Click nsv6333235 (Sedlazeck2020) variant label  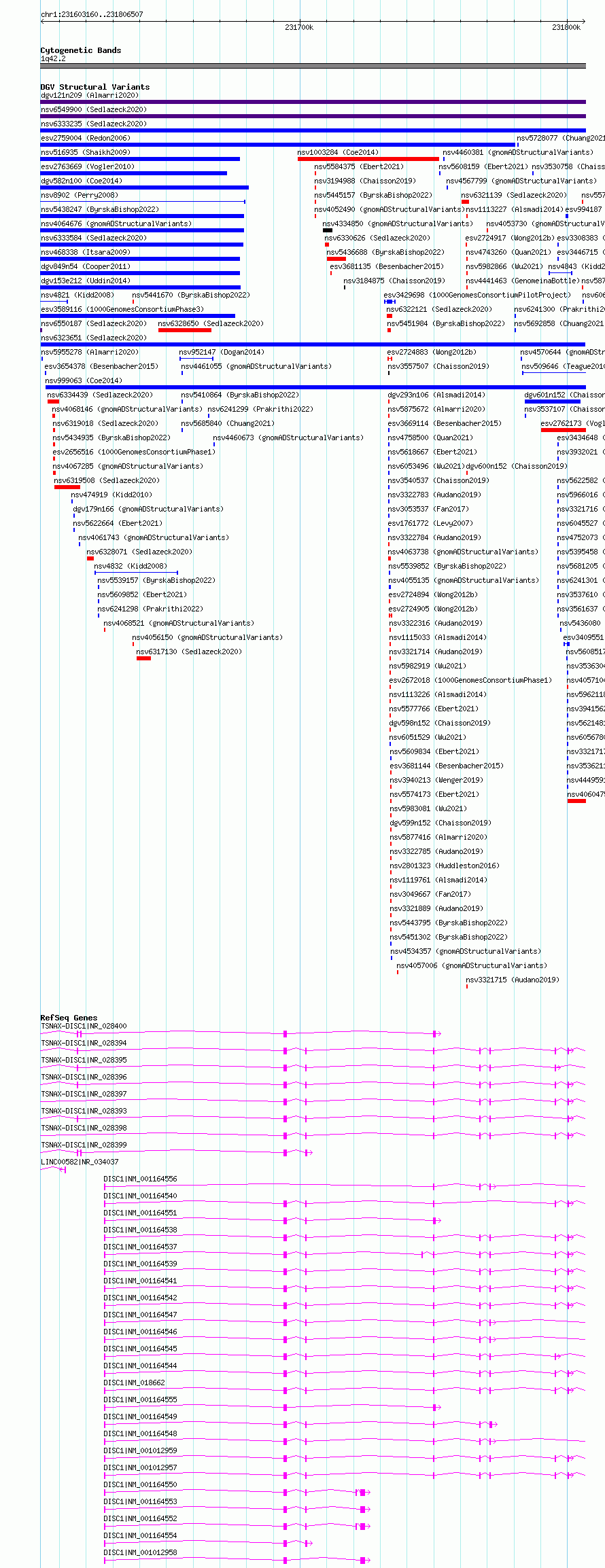[93, 124]
